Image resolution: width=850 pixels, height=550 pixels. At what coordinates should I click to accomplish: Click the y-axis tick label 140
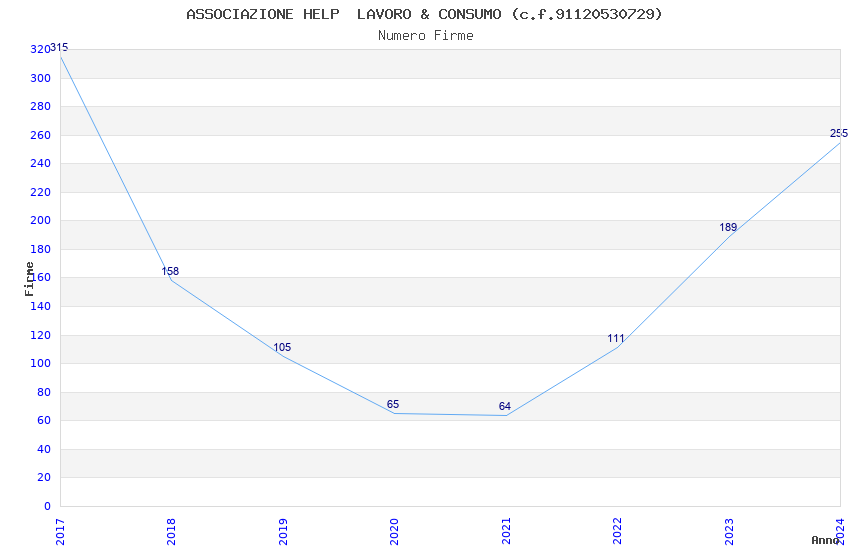[x=40, y=306]
